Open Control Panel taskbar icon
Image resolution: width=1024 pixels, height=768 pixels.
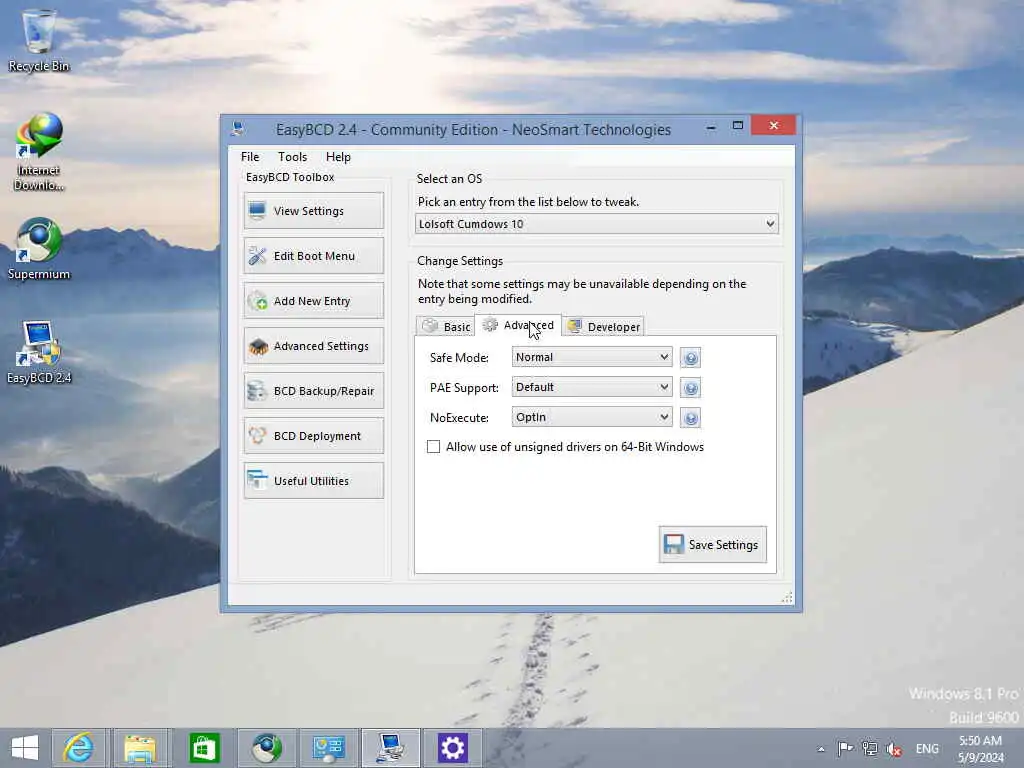[x=328, y=748]
